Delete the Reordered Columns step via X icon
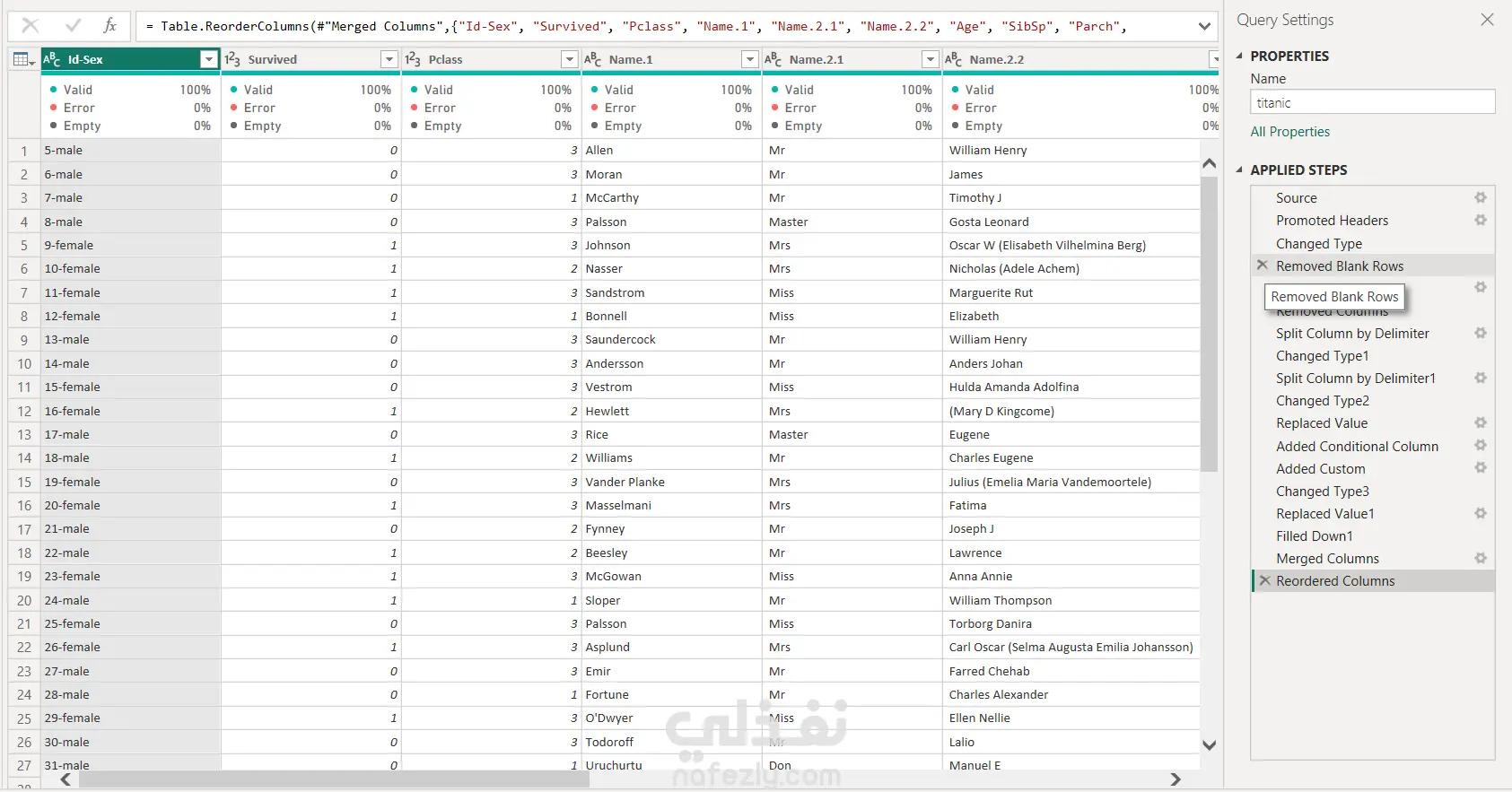The image size is (1512, 792). [1264, 580]
